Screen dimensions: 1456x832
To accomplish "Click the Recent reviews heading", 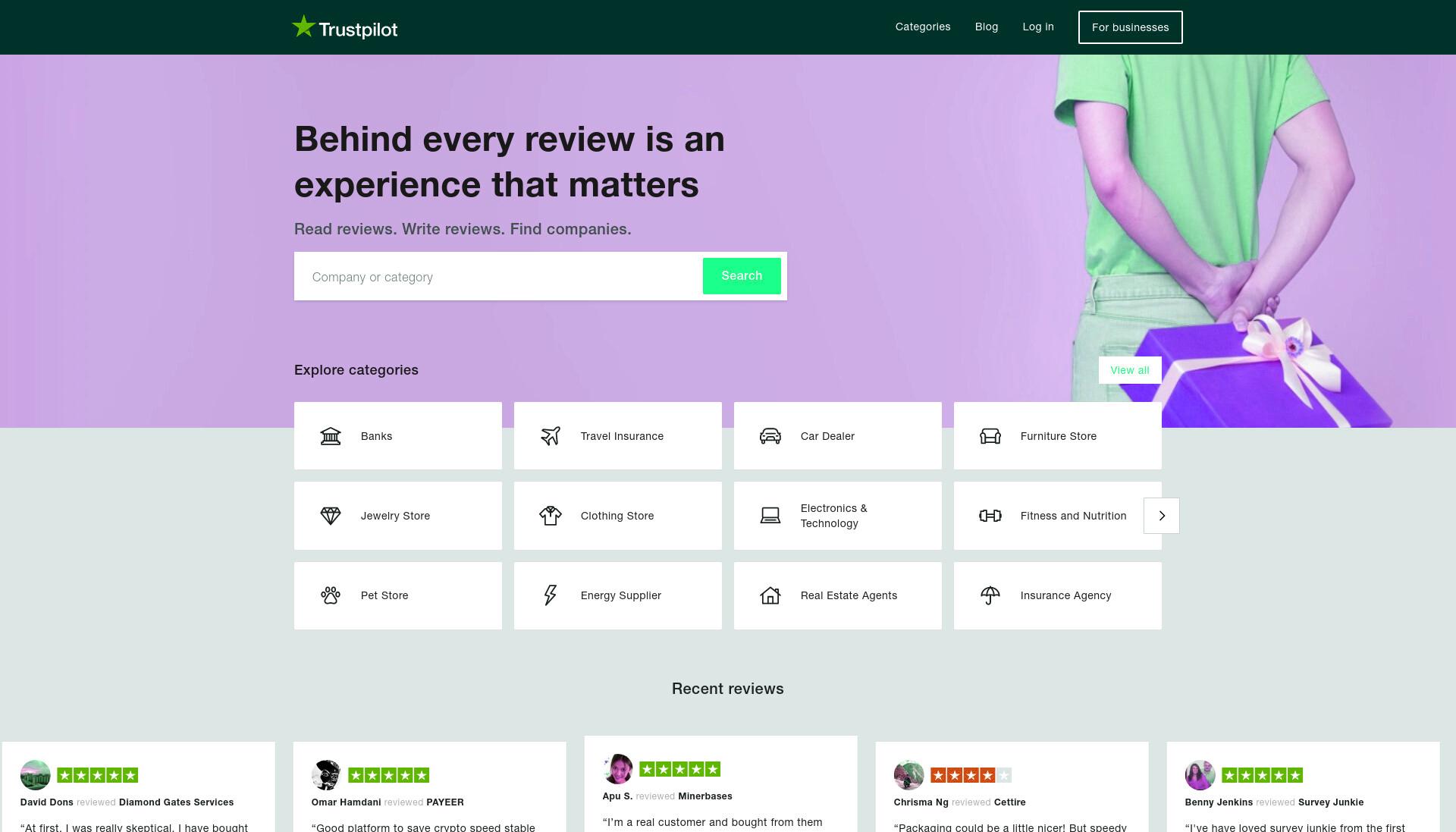I will (728, 689).
